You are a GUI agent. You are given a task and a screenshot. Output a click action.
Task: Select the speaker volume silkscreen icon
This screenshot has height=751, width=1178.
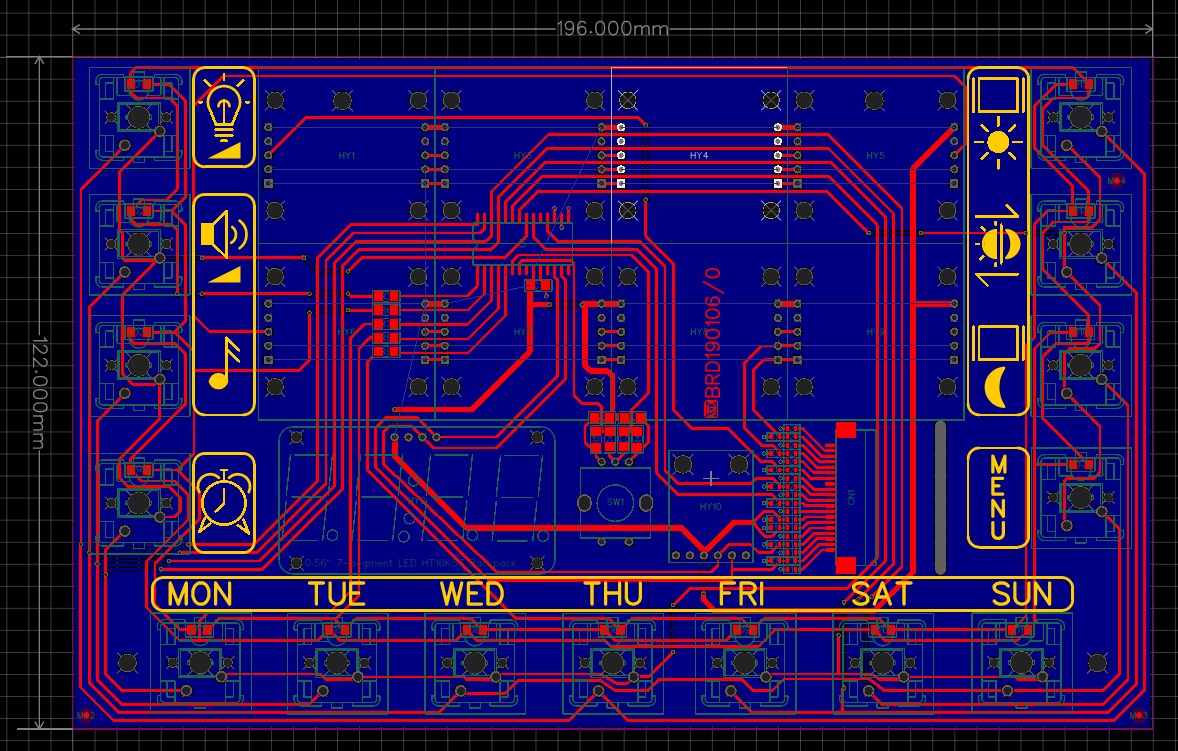point(224,234)
